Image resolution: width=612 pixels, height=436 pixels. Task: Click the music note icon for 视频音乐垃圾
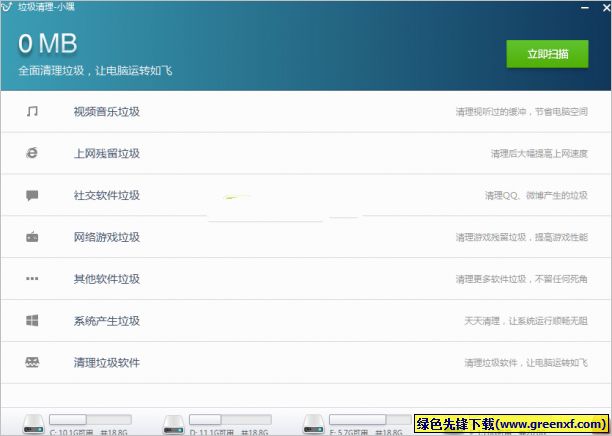32,111
